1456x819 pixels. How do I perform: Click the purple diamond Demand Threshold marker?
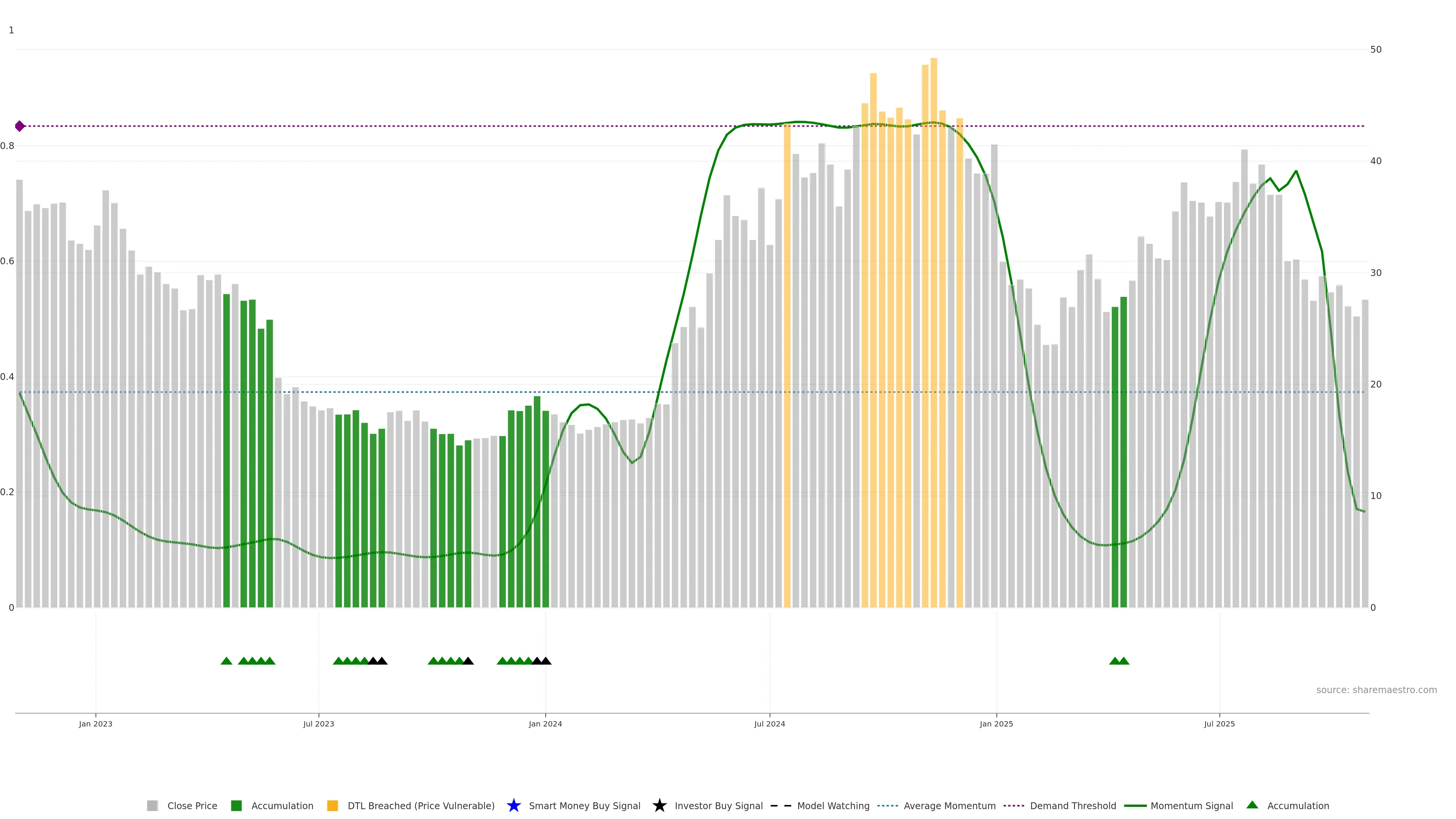[20, 126]
